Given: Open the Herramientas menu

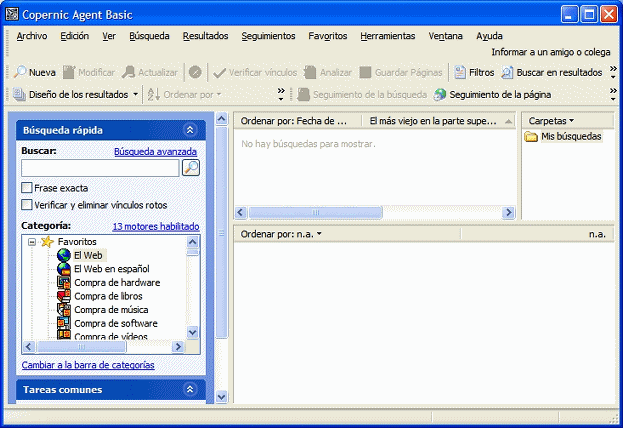Looking at the screenshot, I should coord(388,36).
